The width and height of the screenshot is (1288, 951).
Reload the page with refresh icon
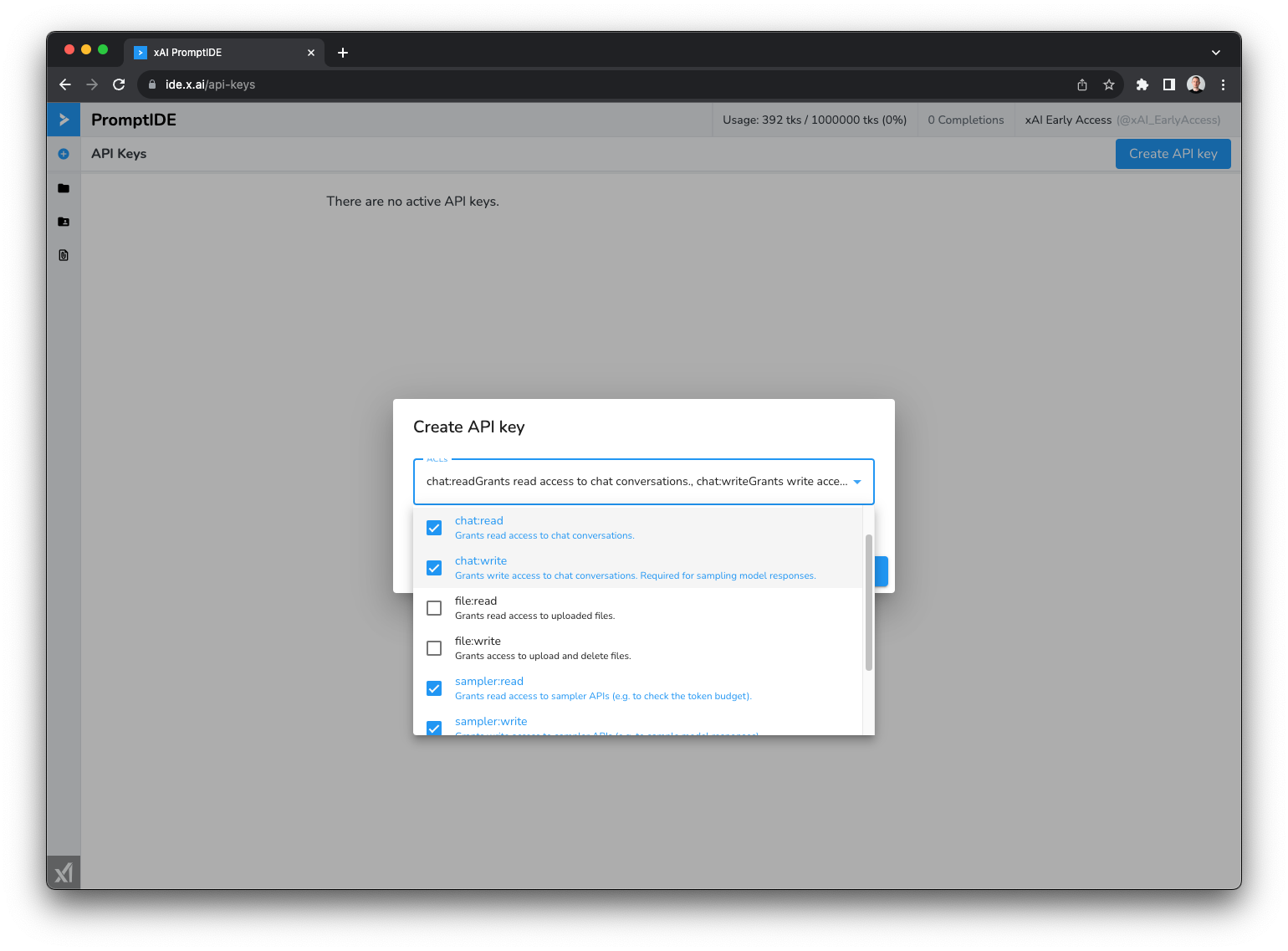[x=119, y=84]
